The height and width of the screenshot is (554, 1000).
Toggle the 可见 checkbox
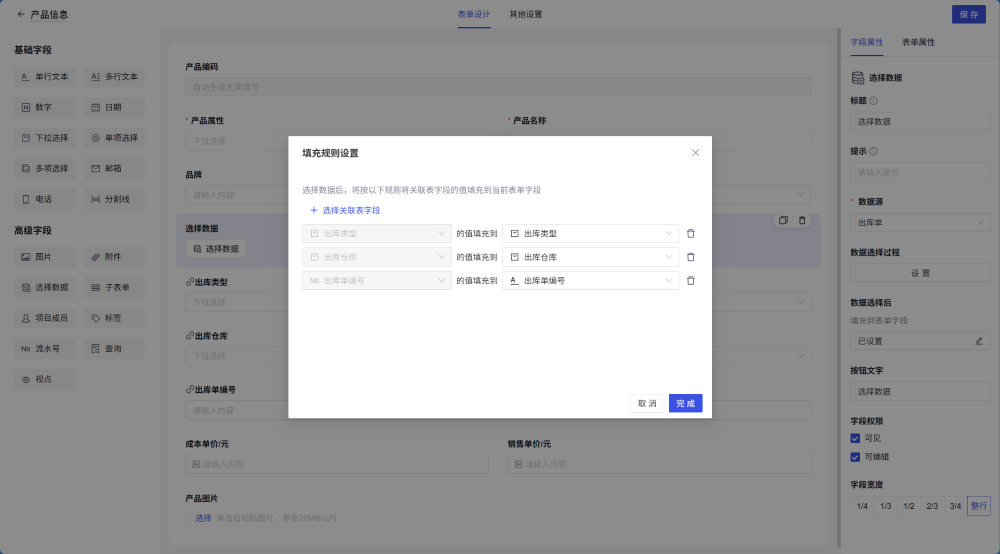855,438
